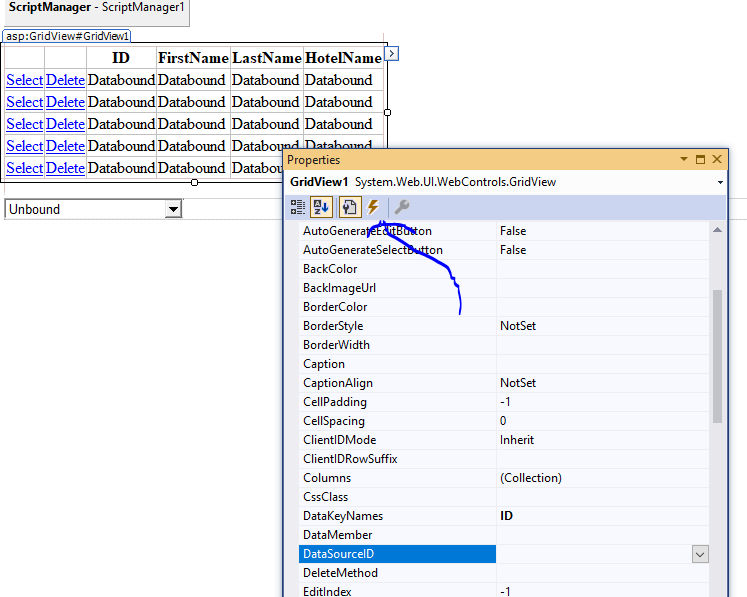
Task: Sort properties alphabetically
Action: [322, 207]
